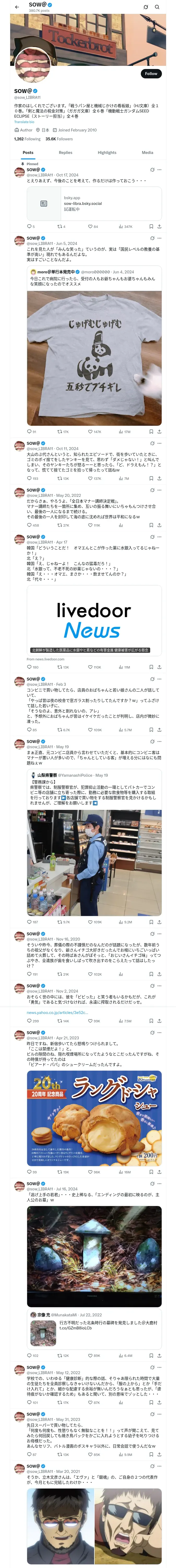Image resolution: width=176 pixels, height=1568 pixels.
Task: Open search with the magnifier icon
Action: [x=157, y=7]
